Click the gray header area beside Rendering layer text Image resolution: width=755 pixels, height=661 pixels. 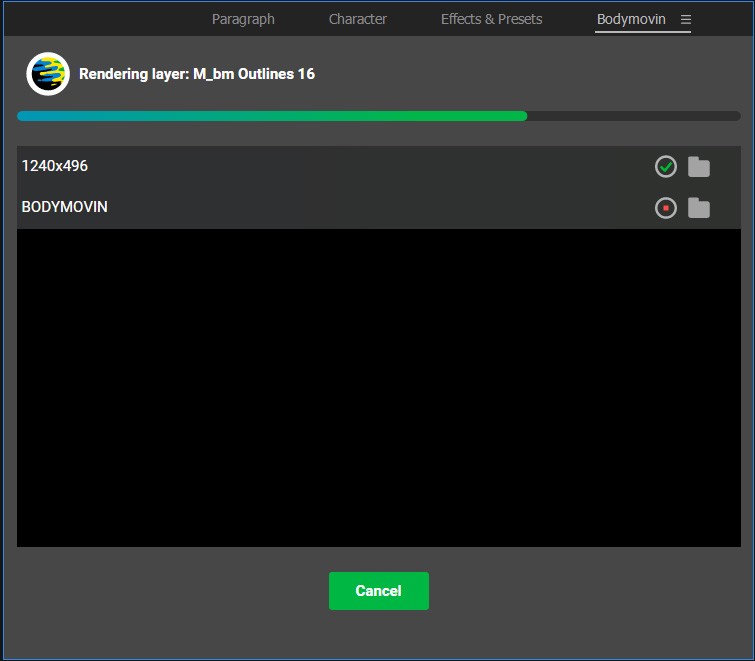(530, 74)
